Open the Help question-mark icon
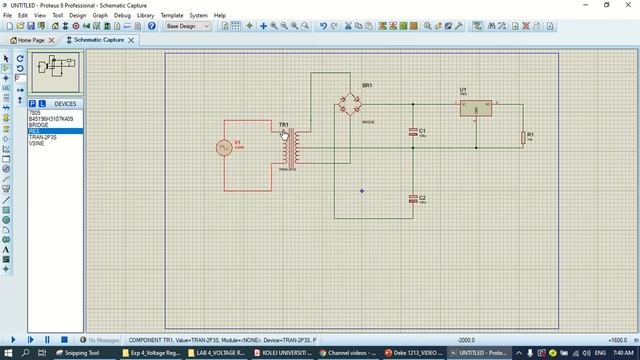640x360 pixels. click(151, 26)
